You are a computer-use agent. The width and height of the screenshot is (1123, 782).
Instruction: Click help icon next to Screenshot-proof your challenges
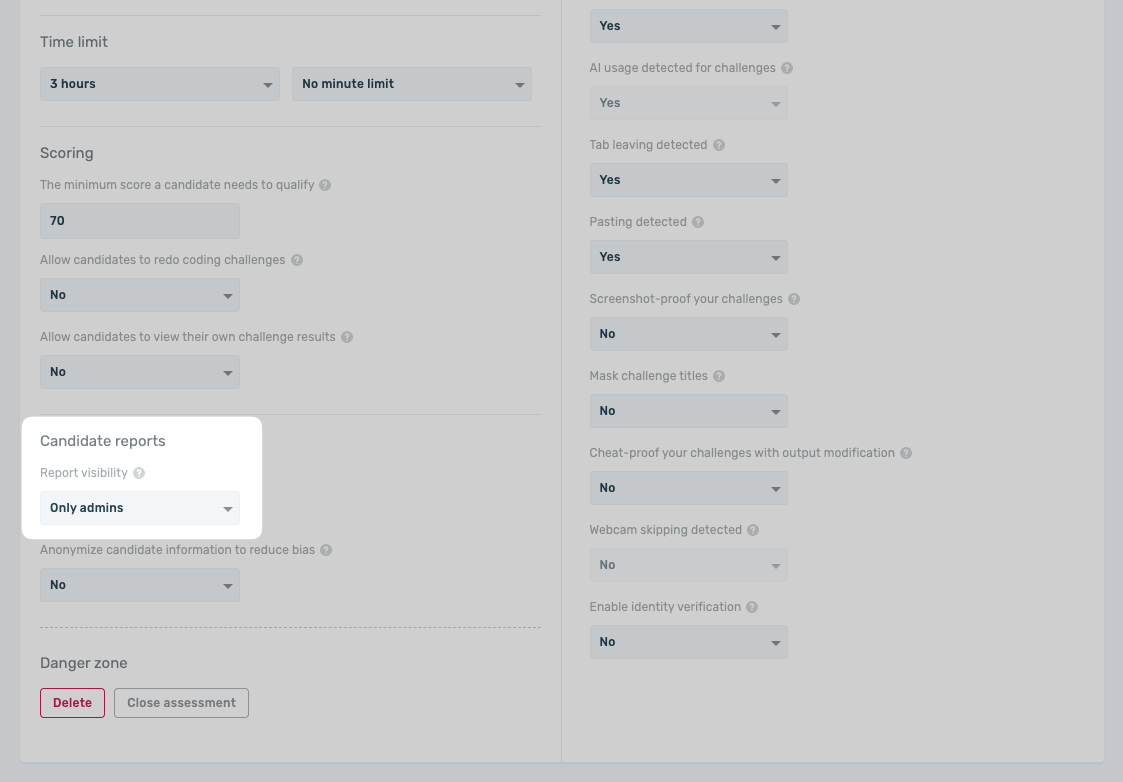[793, 299]
